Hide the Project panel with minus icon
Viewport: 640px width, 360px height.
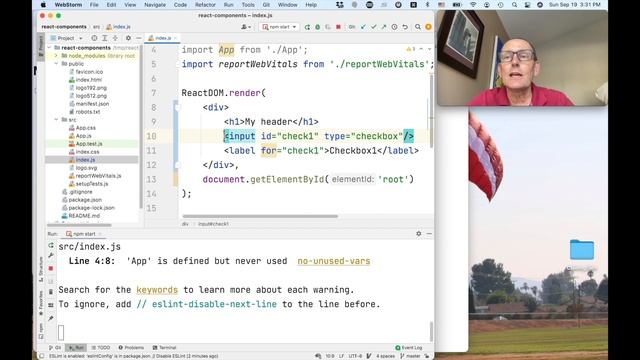tap(138, 38)
